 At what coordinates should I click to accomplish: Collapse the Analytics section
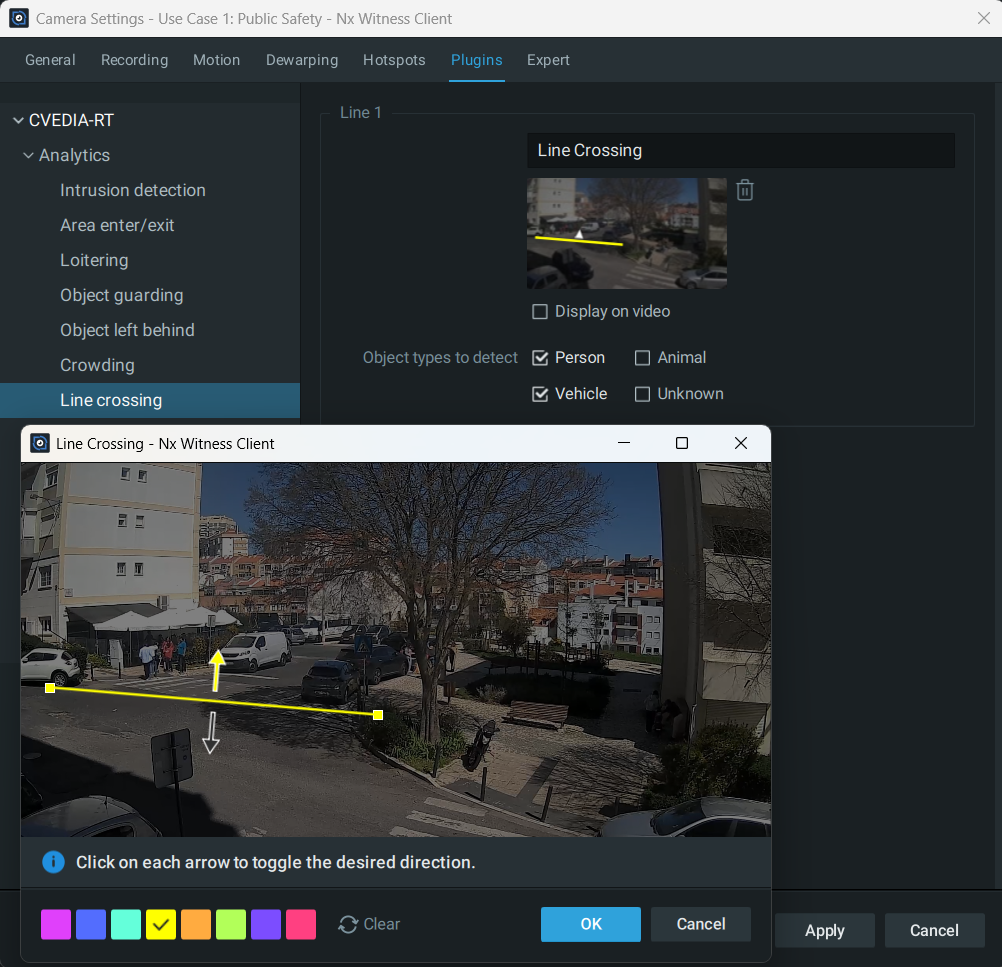(x=28, y=156)
